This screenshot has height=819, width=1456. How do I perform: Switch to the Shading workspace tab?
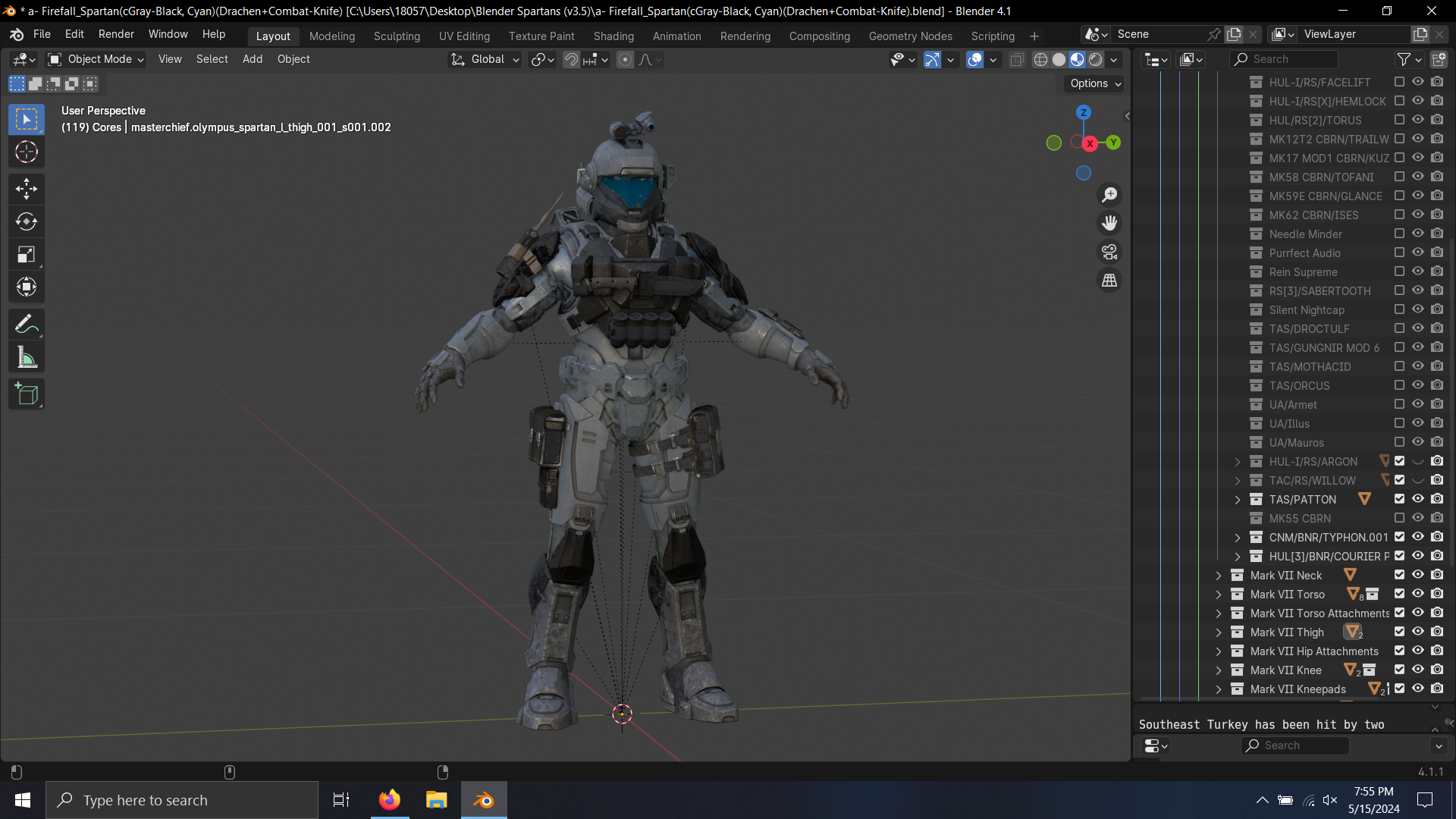[613, 36]
